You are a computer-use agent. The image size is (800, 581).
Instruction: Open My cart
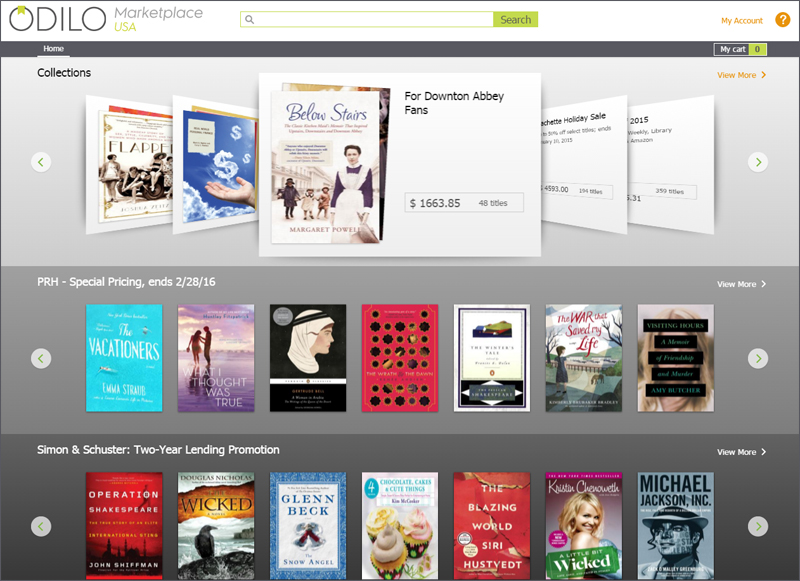point(740,49)
